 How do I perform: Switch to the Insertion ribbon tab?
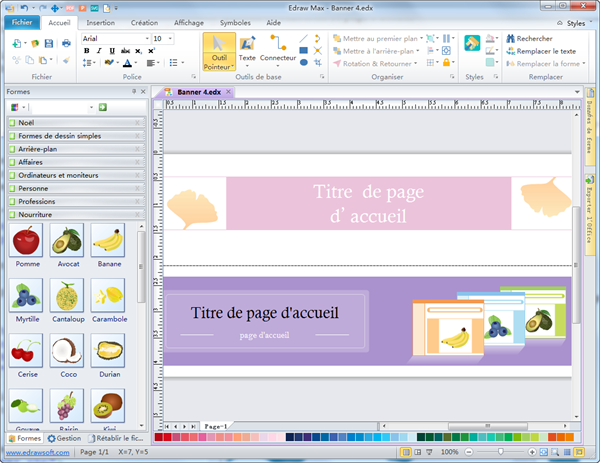tap(100, 21)
